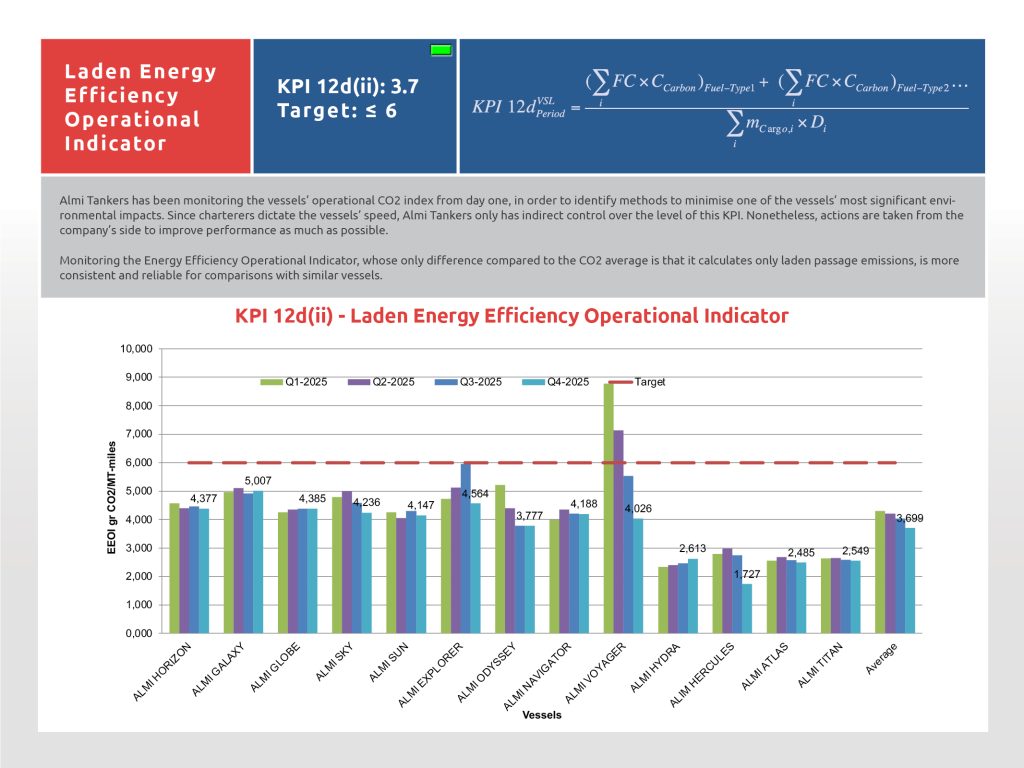Select the Vessels x-axis title

tap(541, 715)
